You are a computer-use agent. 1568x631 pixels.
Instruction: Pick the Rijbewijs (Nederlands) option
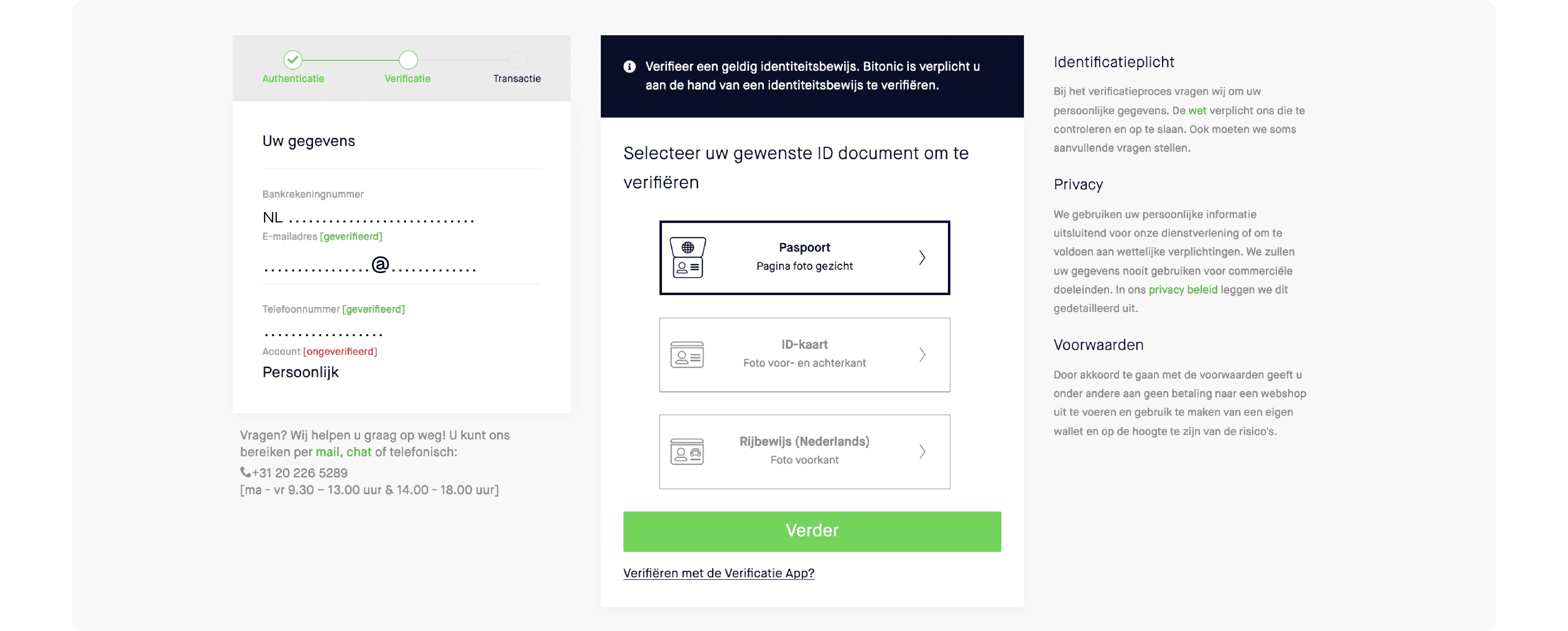[x=804, y=452]
